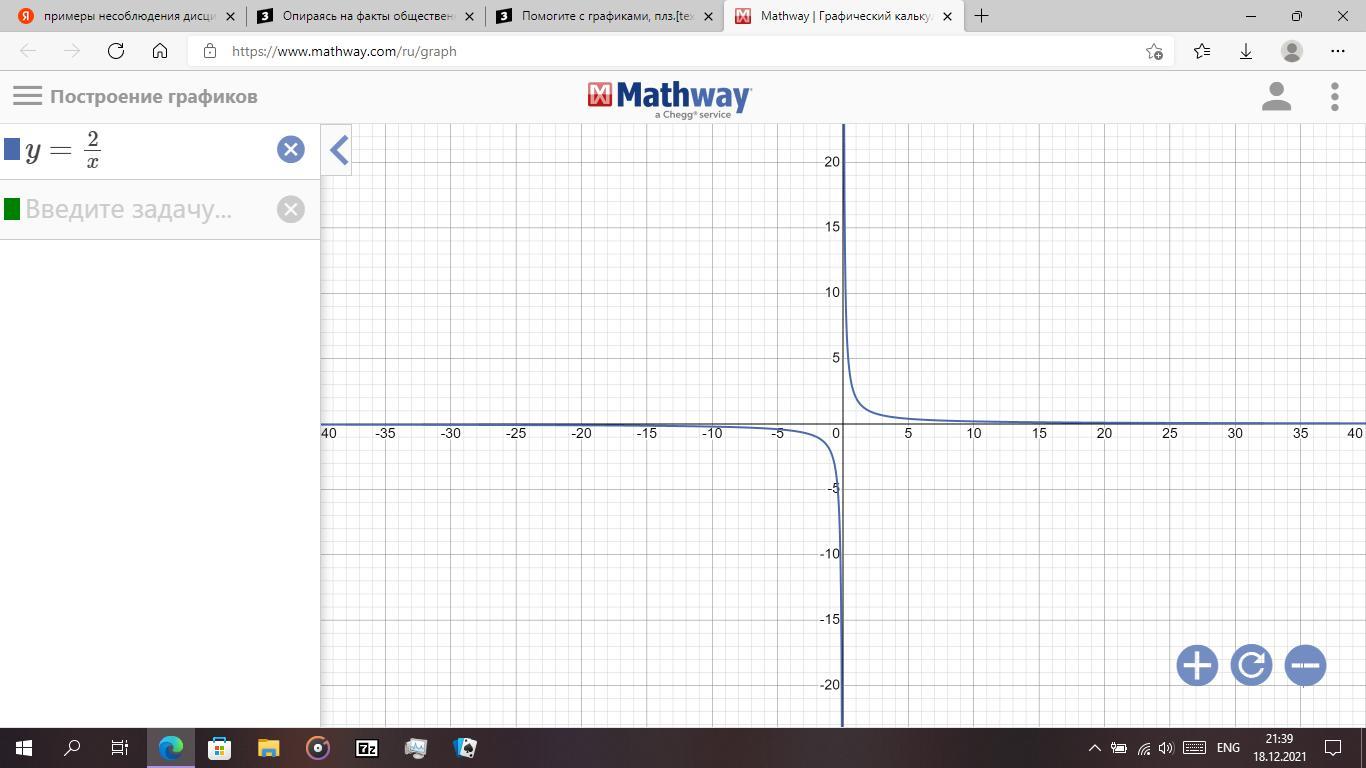This screenshot has width=1366, height=768.
Task: Collapse the equation side panel
Action: (x=338, y=151)
